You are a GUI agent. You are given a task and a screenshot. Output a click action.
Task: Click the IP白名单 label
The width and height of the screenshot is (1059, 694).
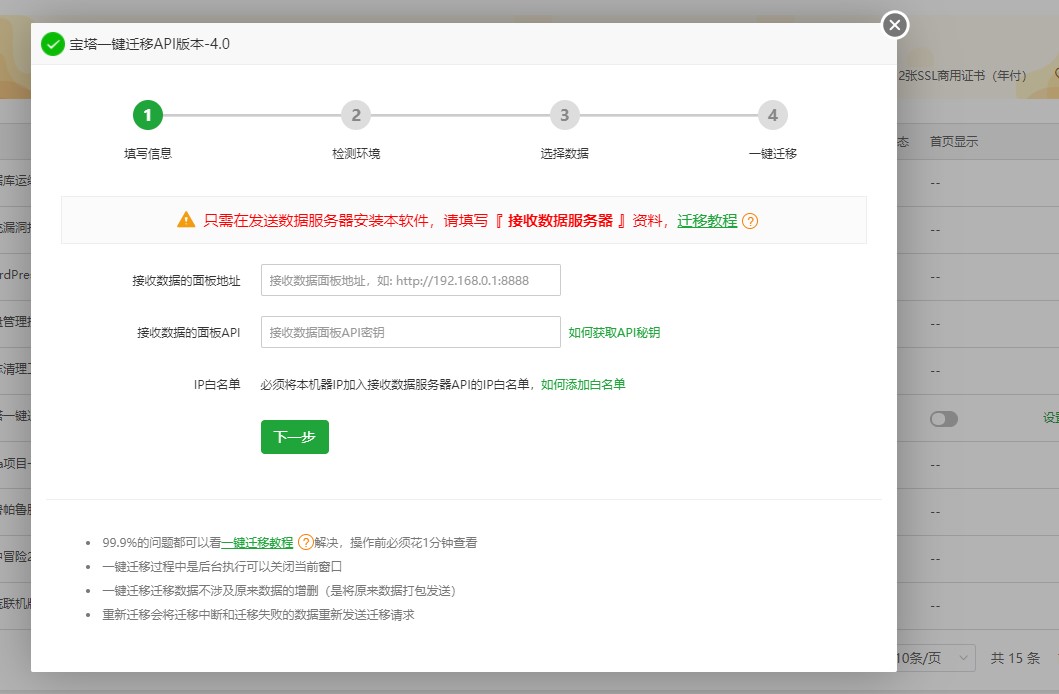[x=217, y=384]
